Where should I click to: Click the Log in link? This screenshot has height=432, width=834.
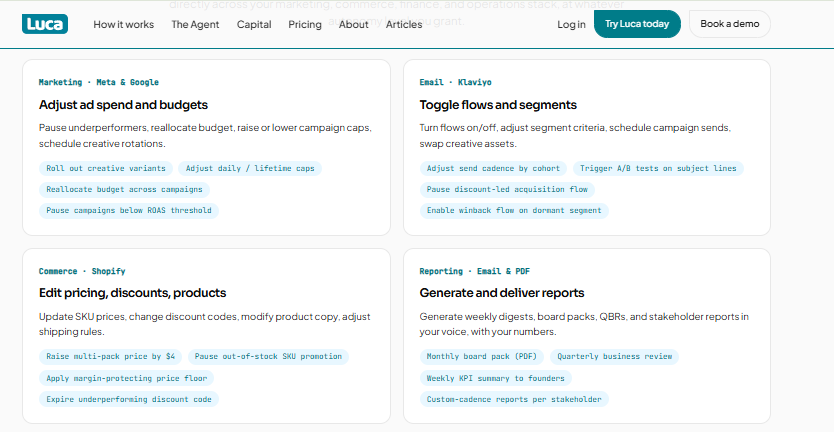[571, 24]
